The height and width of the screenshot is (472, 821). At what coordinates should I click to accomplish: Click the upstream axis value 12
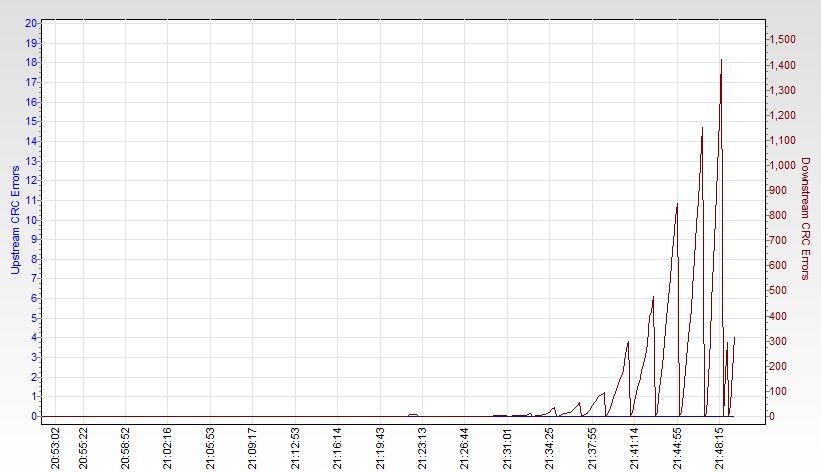tap(31, 181)
